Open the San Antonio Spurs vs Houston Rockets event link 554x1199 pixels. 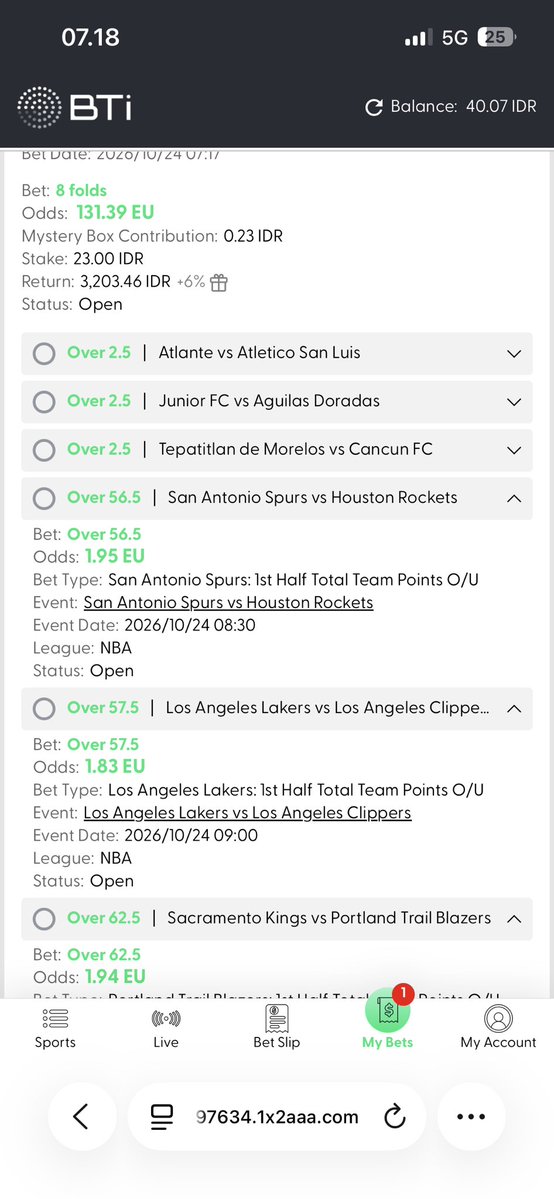228,603
